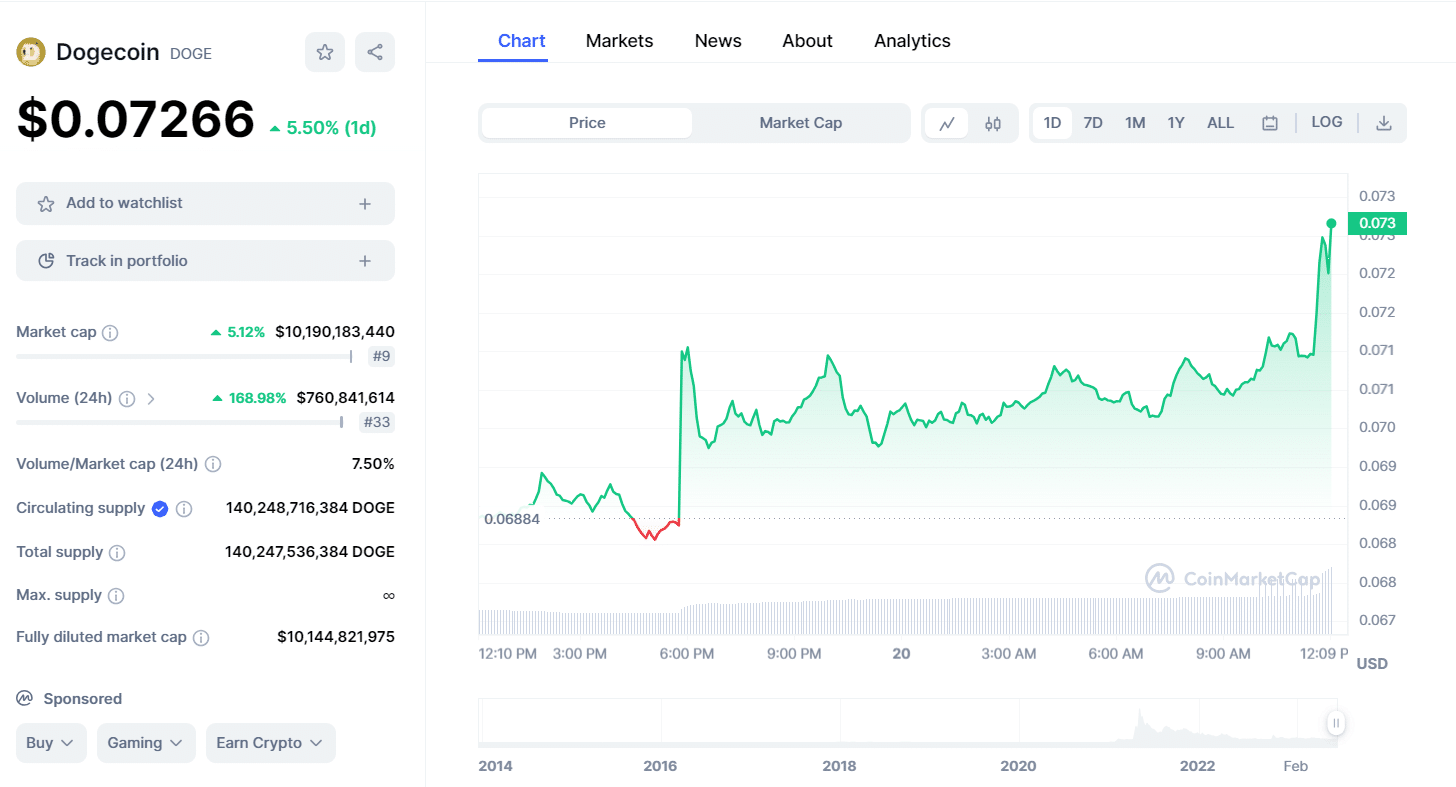
Task: Click the 0.06884 opening price label
Action: pyautogui.click(x=512, y=519)
